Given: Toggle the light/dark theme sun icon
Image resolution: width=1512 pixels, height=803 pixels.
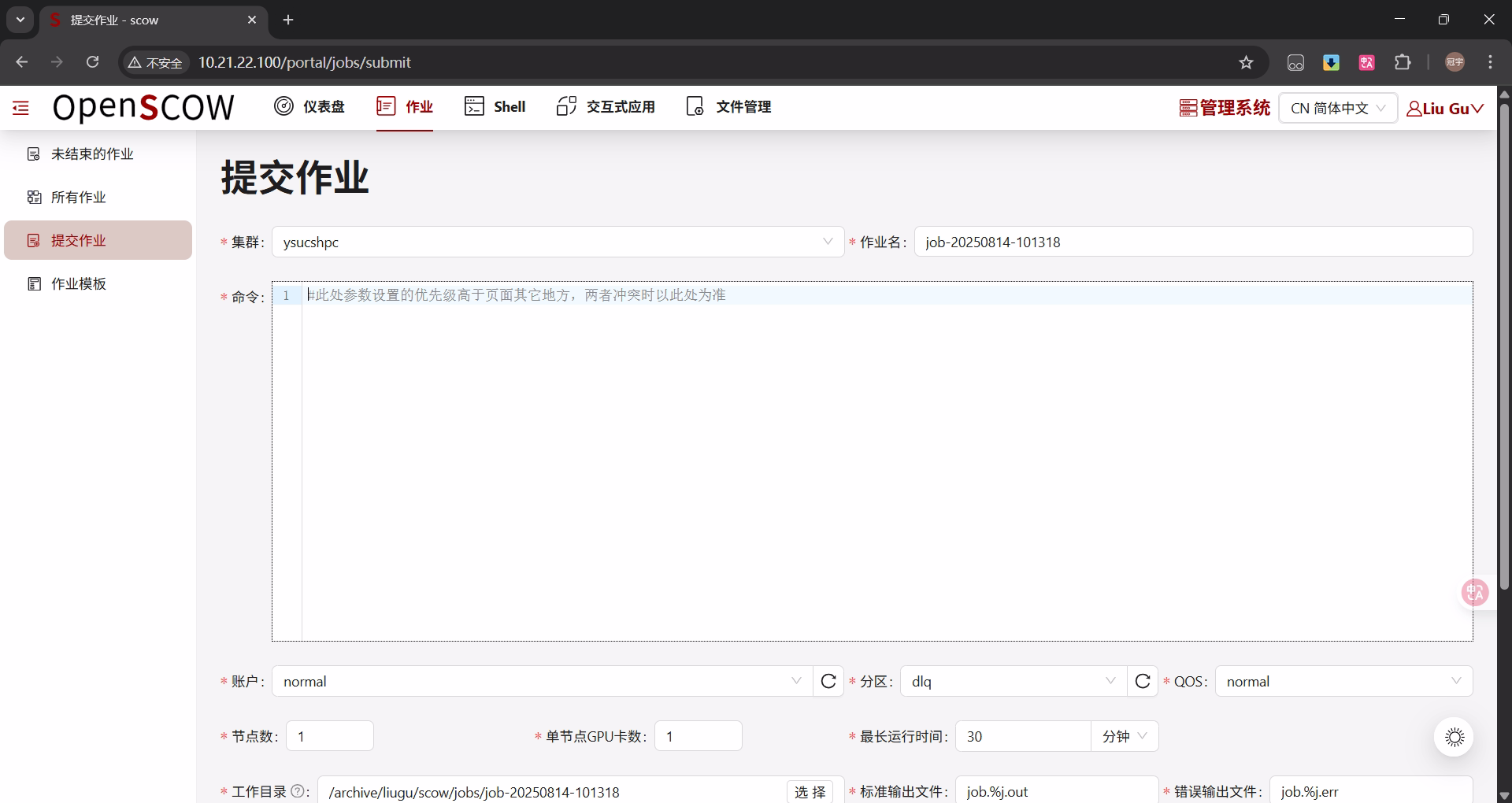Looking at the screenshot, I should tap(1454, 737).
